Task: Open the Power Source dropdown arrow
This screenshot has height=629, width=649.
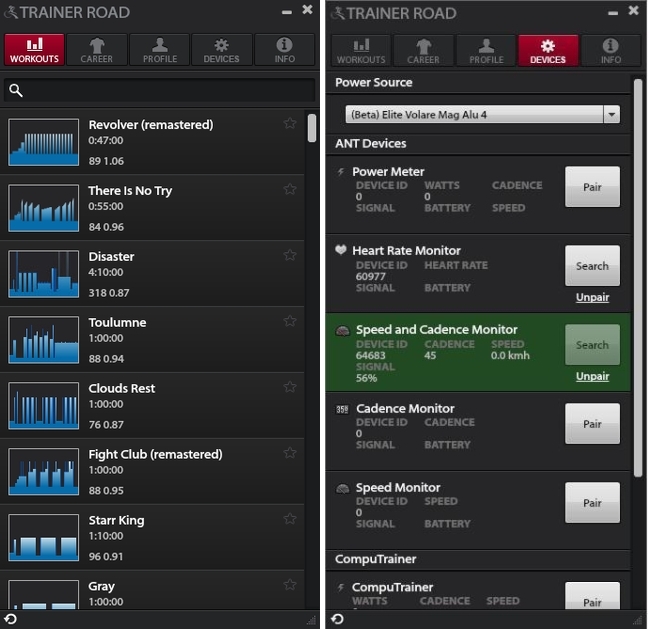Action: click(612, 114)
